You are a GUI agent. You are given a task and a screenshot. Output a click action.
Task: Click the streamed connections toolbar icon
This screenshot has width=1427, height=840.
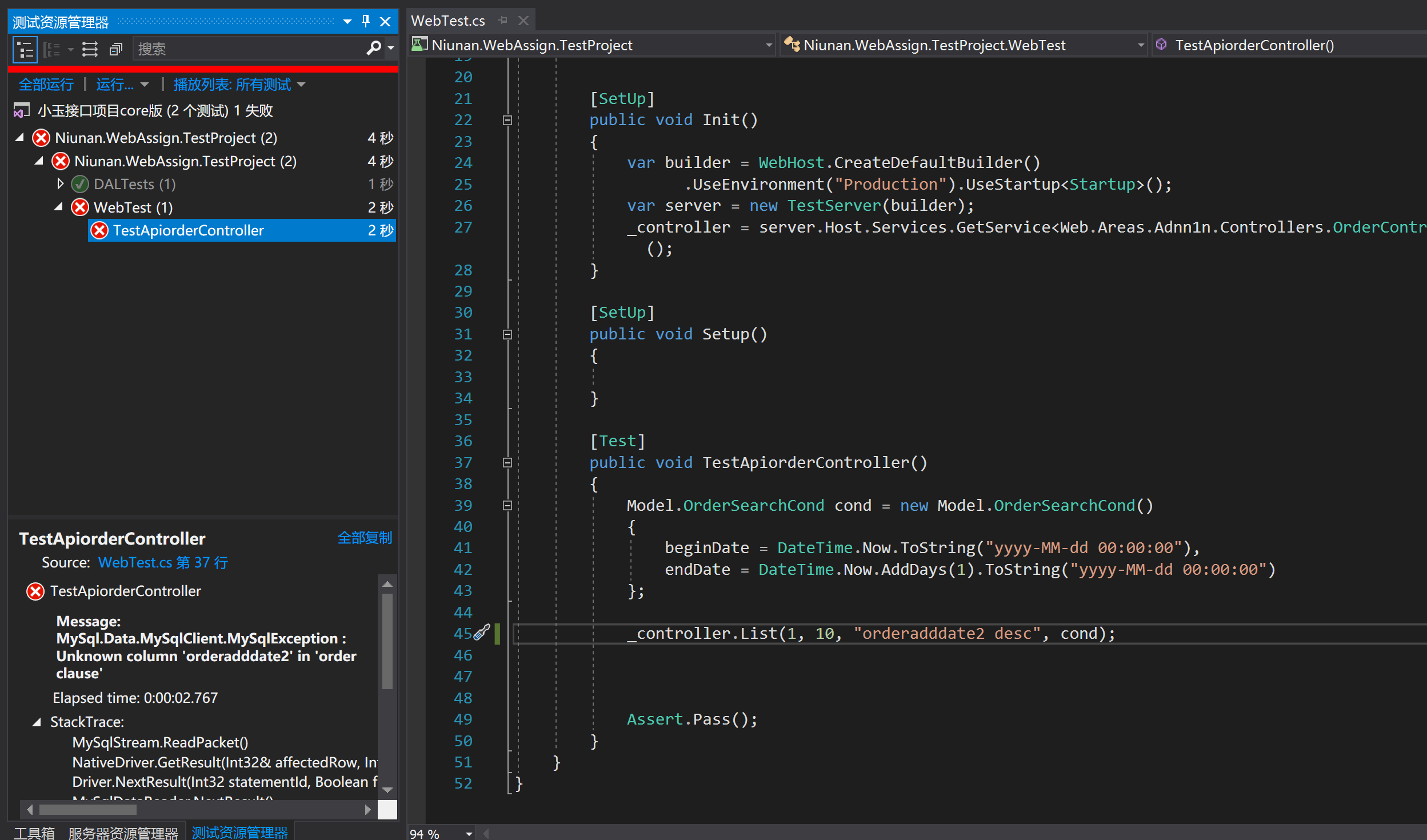click(90, 50)
